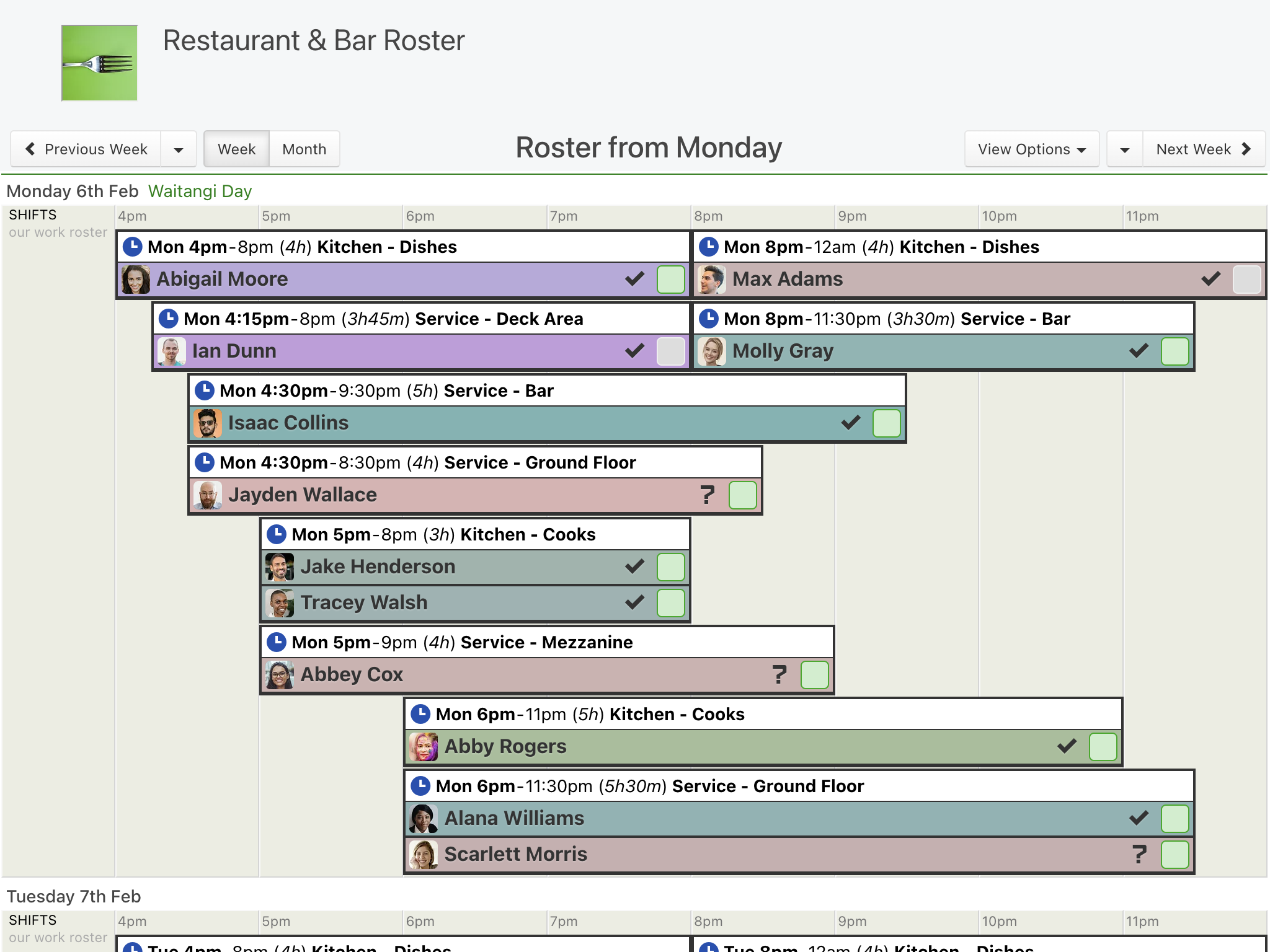Click Isaac Collins' avatar photo
This screenshot has width=1270, height=952.
pos(208,423)
